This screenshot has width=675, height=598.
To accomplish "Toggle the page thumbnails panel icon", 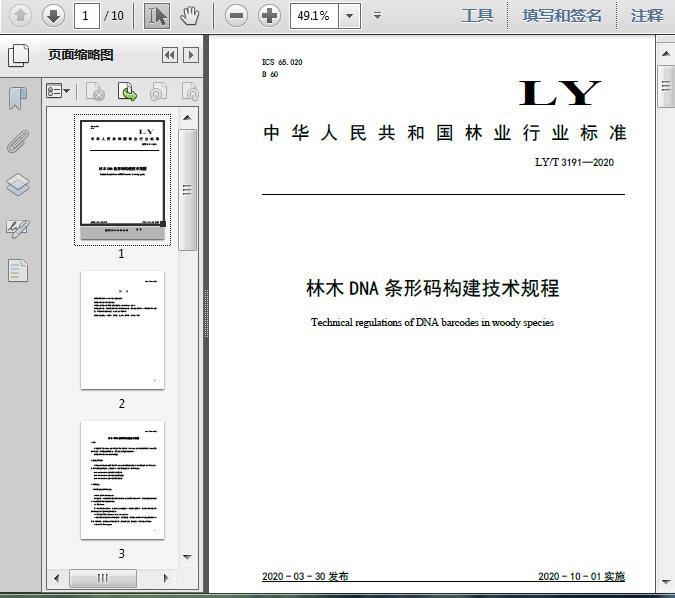I will [18, 55].
